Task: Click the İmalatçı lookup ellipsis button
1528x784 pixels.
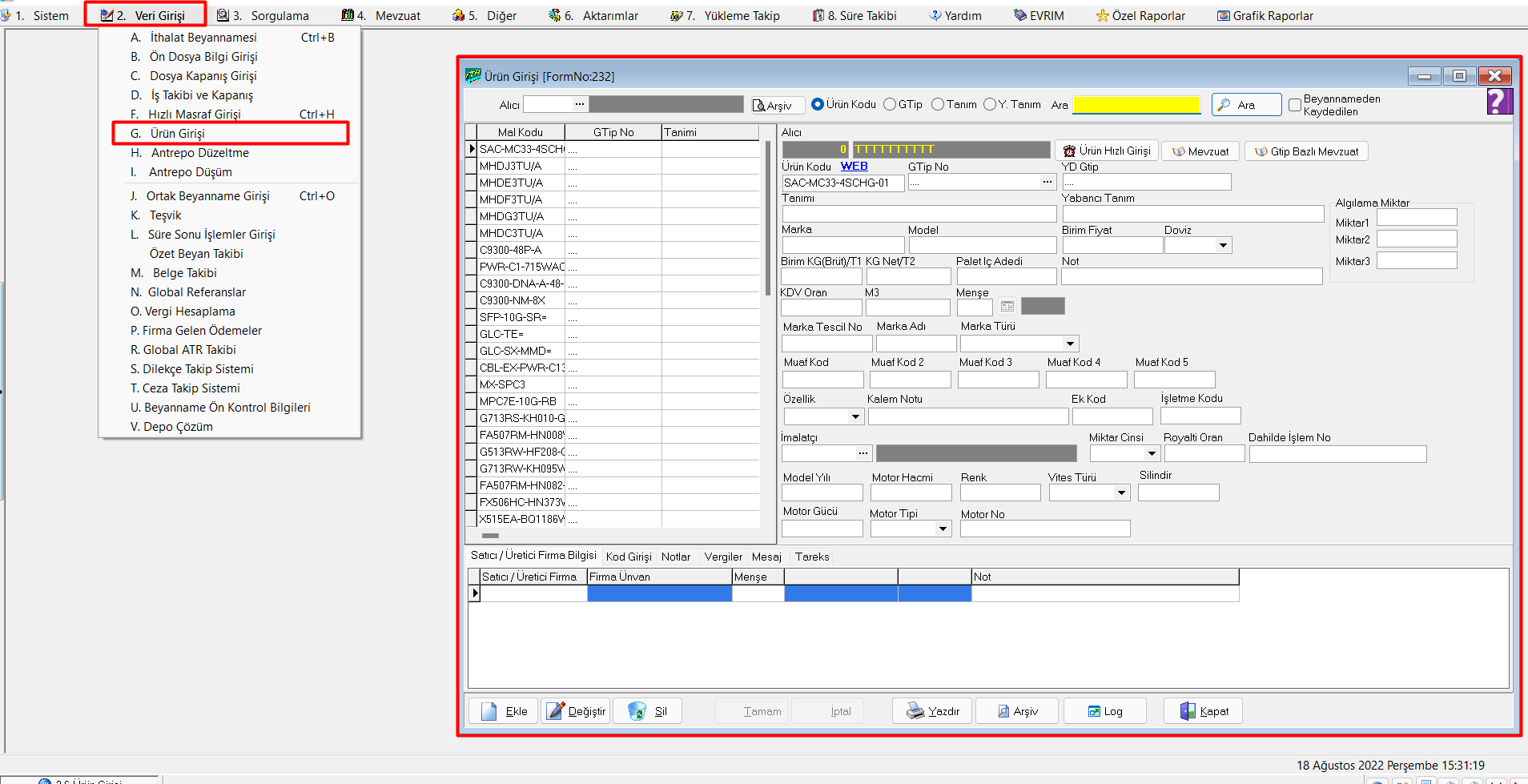Action: point(863,453)
